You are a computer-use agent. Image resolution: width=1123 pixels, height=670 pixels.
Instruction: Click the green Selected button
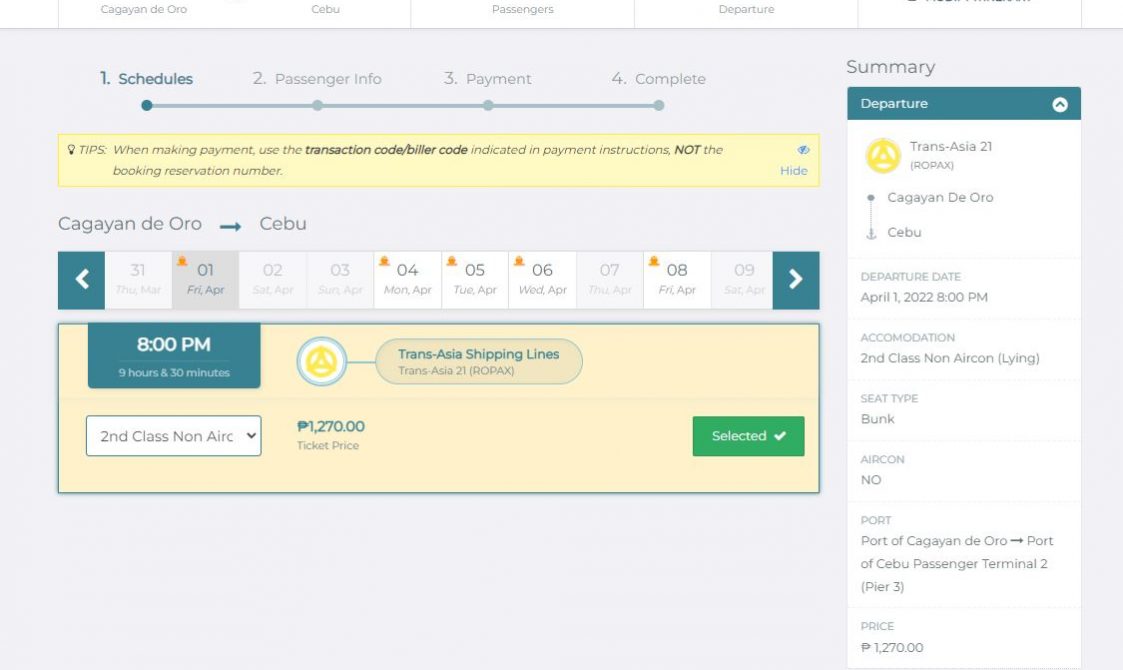[x=748, y=436]
